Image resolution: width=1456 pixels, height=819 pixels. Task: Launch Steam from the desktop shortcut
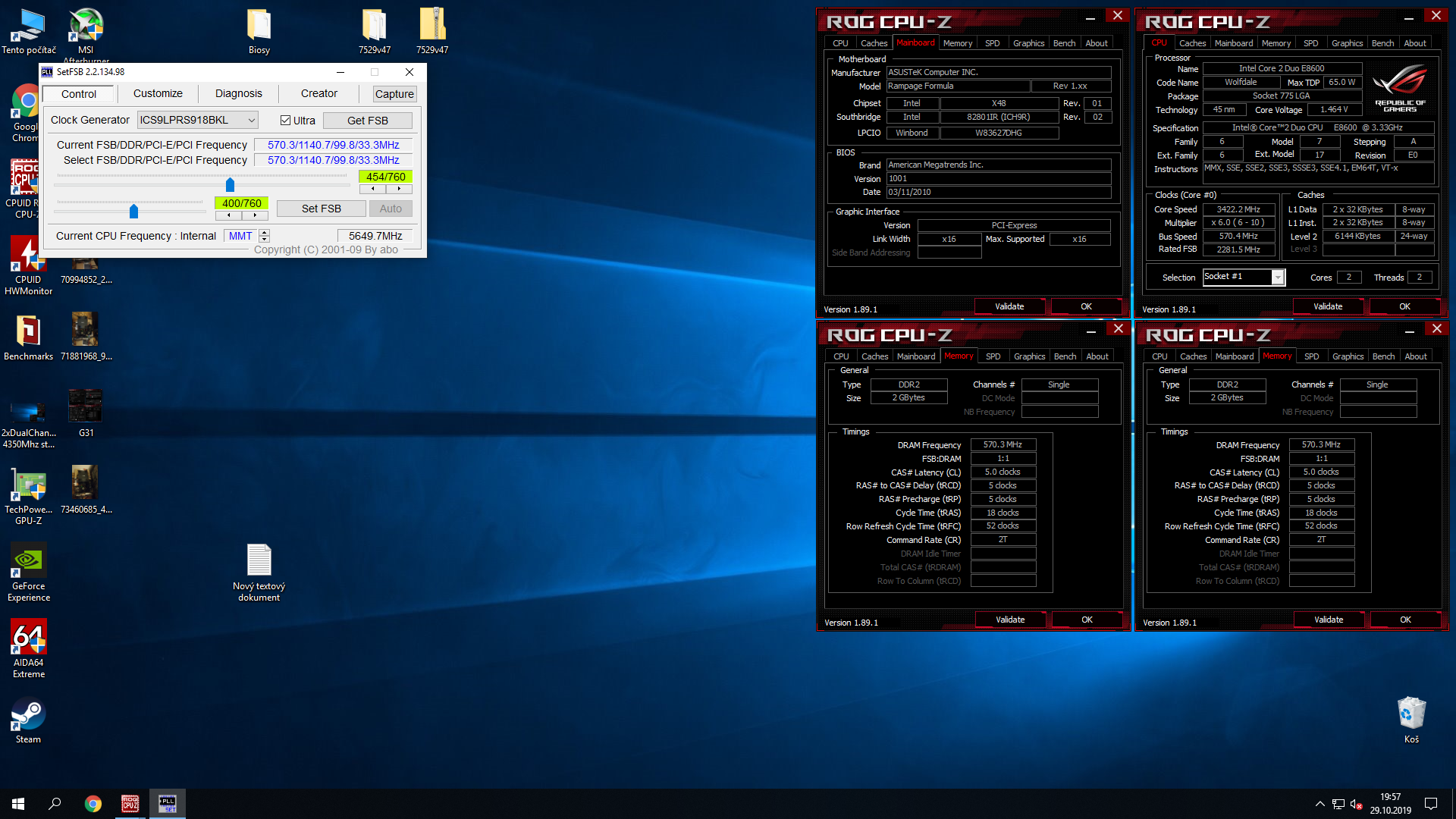[28, 720]
